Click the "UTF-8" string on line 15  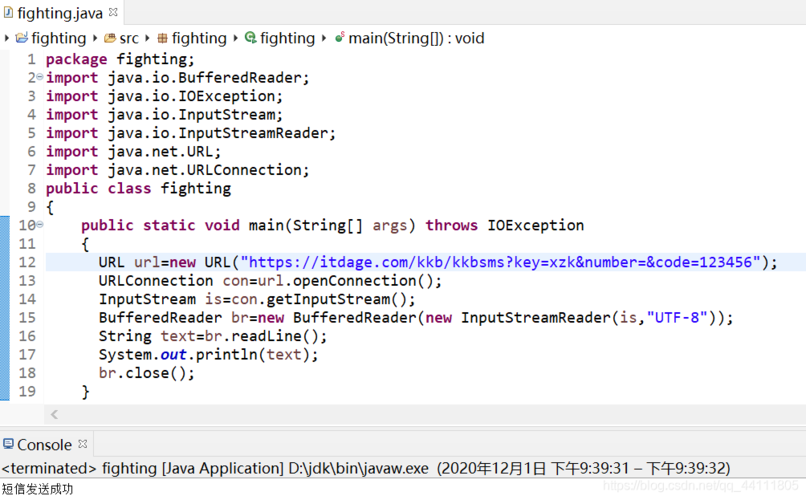pos(677,318)
